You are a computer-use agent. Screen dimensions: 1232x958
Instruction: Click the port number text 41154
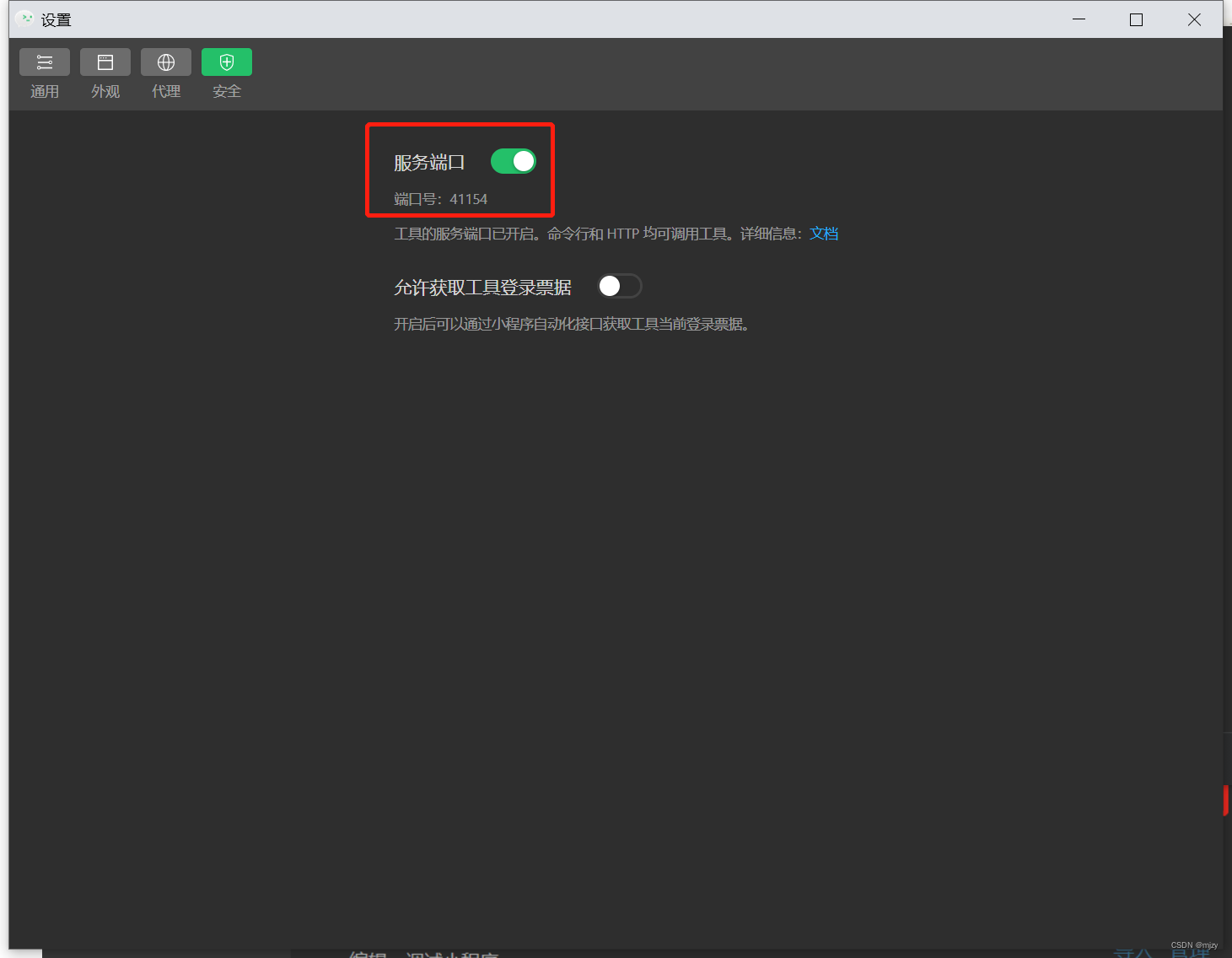[469, 199]
